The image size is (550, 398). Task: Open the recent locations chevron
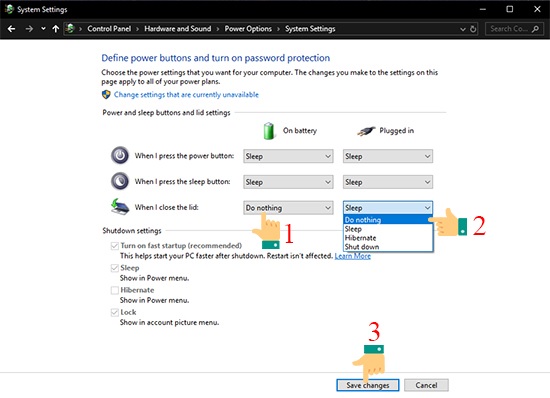43,29
